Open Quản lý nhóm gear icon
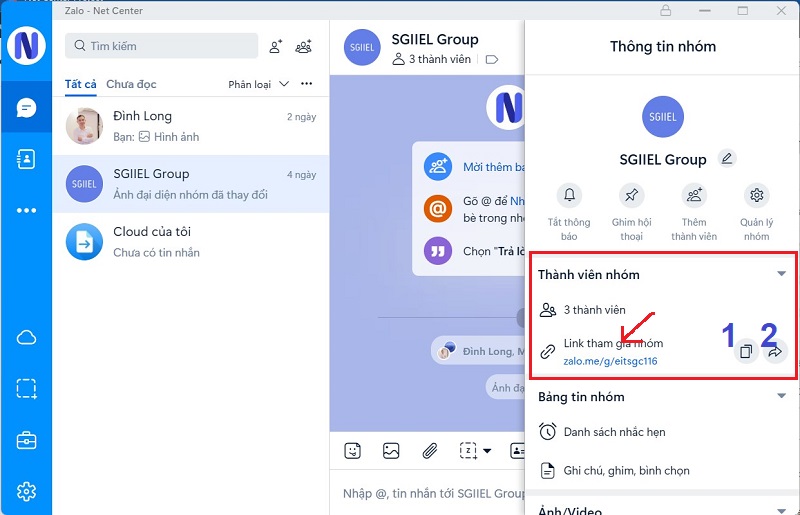 click(757, 195)
